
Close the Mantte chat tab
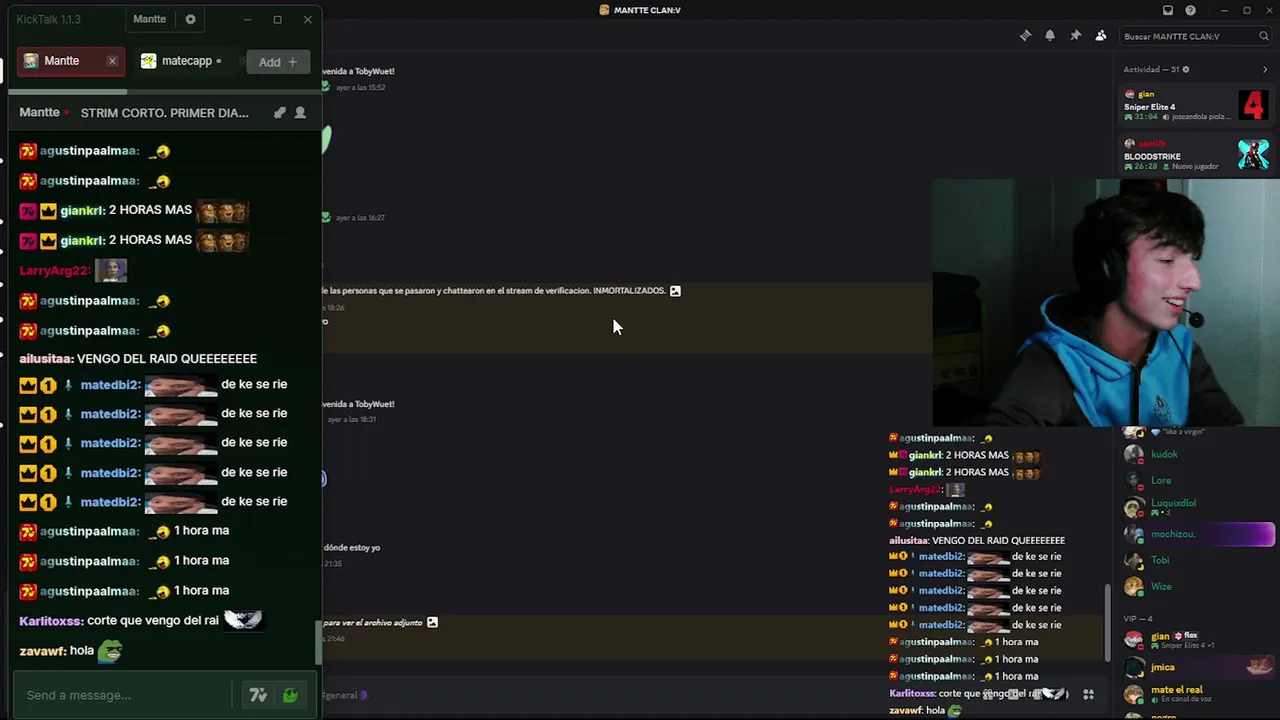112,61
